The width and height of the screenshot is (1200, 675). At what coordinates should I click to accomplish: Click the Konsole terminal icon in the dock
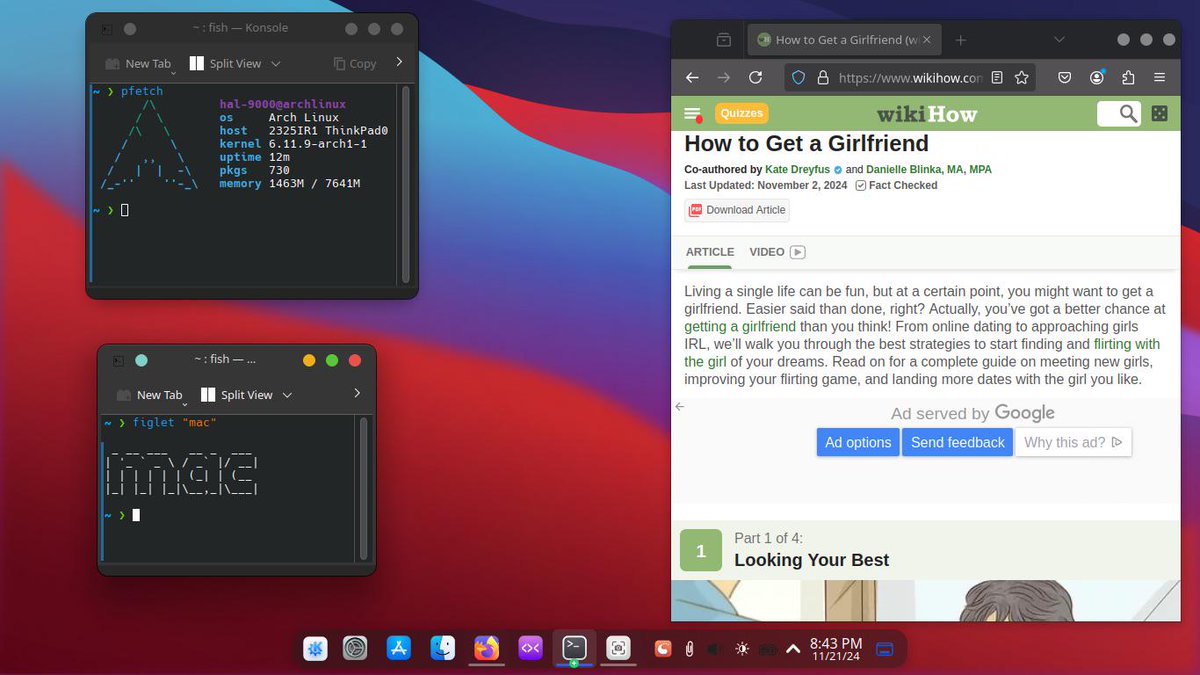[x=574, y=647]
